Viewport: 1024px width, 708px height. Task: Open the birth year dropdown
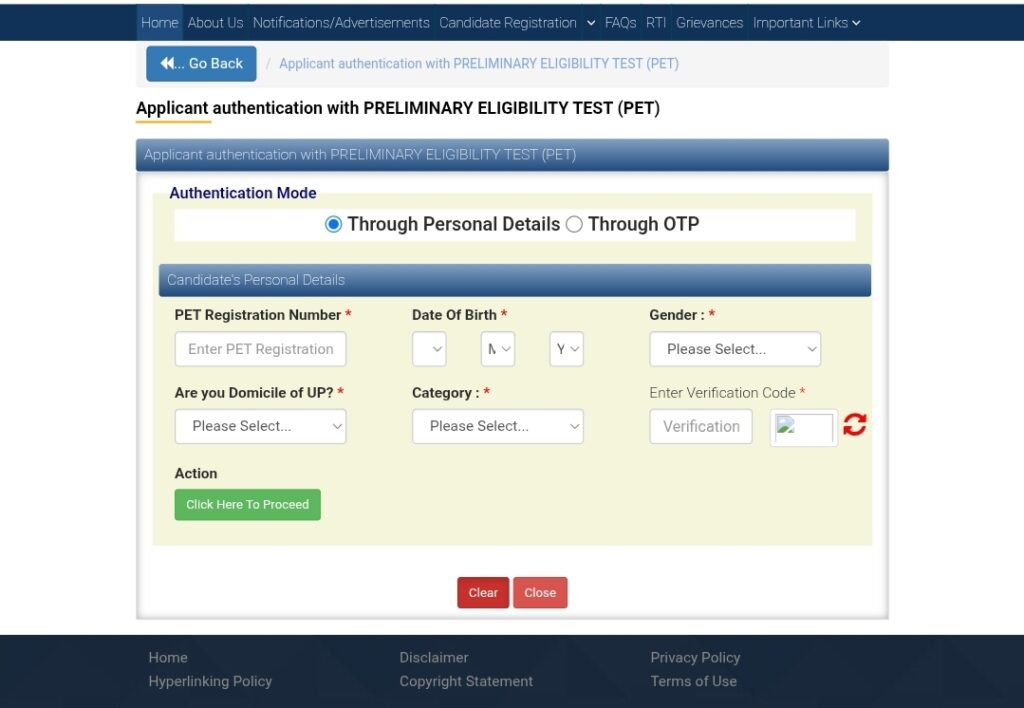(x=566, y=349)
